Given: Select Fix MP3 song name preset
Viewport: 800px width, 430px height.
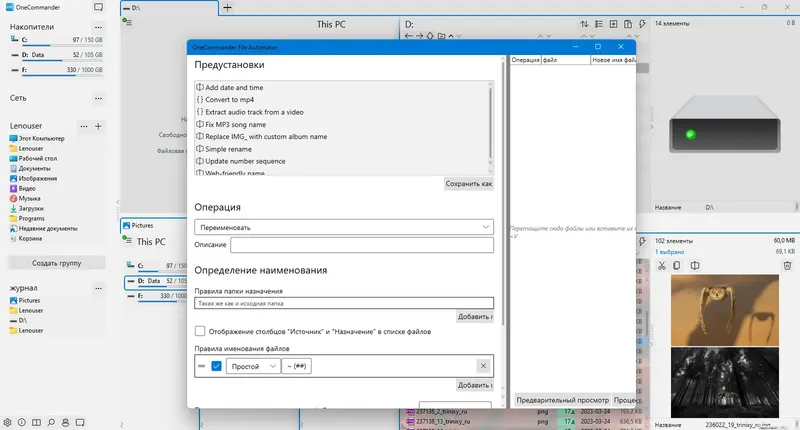Looking at the screenshot, I should coord(235,124).
